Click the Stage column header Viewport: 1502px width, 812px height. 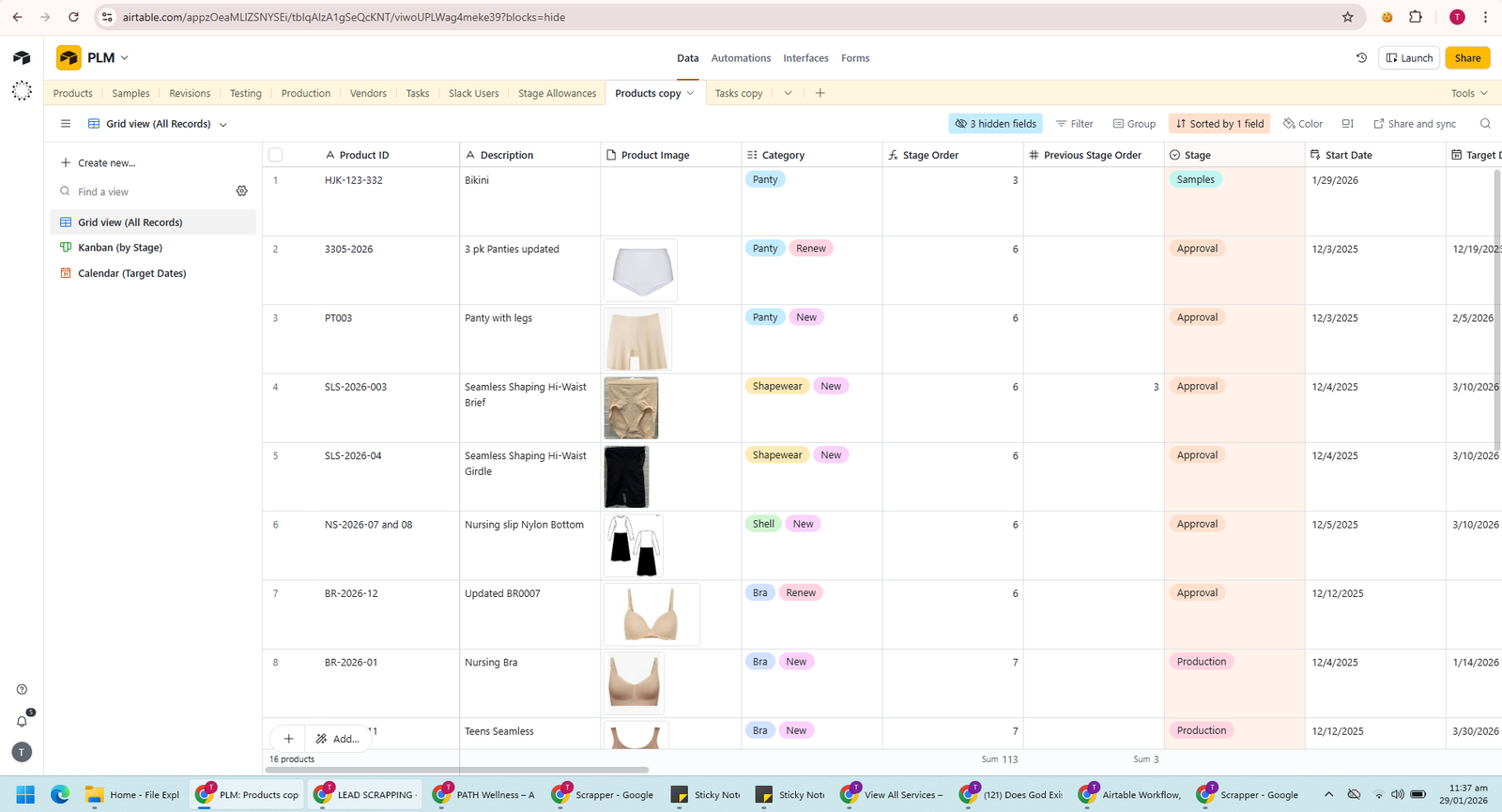[x=1234, y=155]
